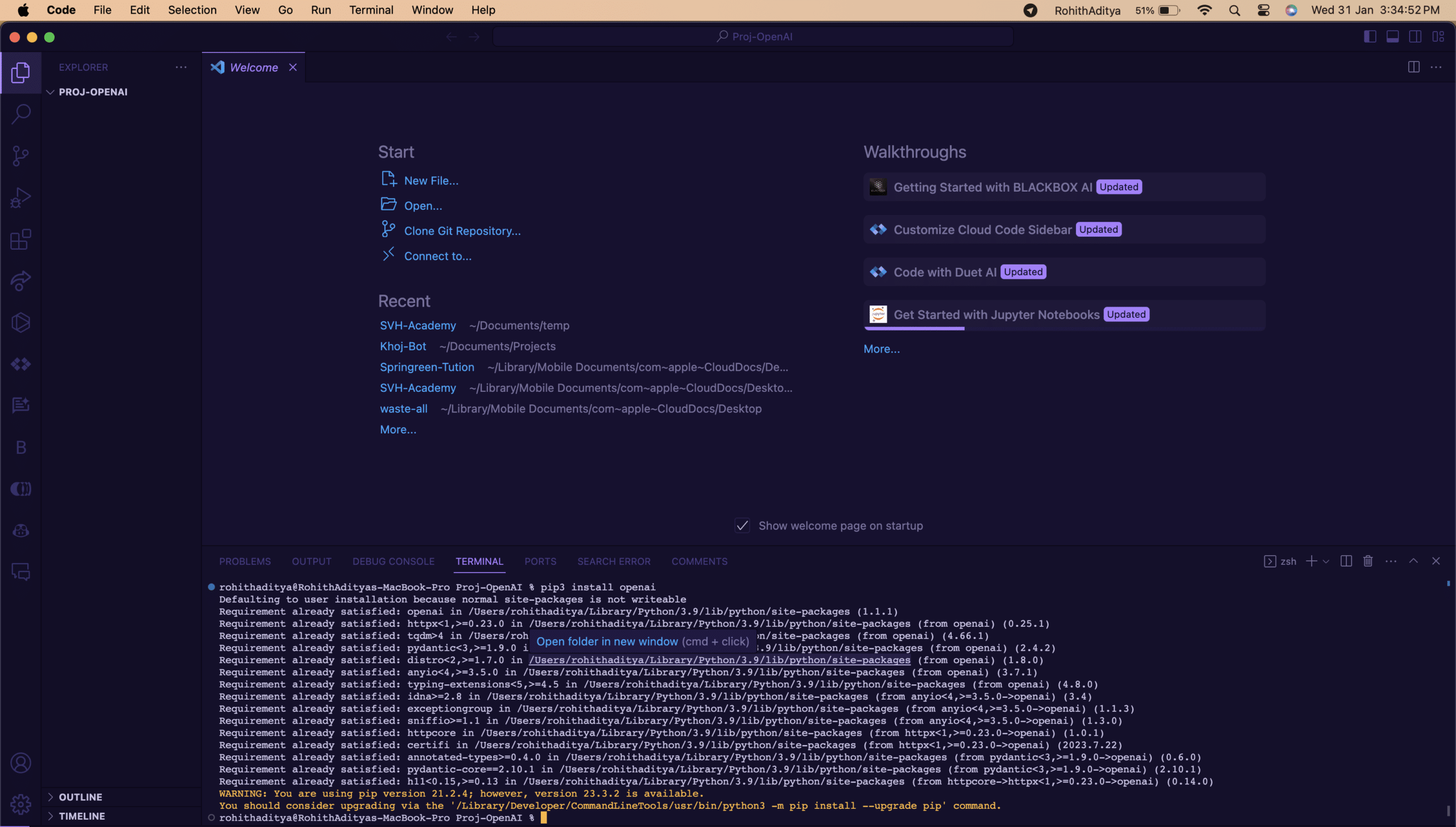Viewport: 1456px width, 827px height.
Task: Click the Clone Git Repository link
Action: [x=462, y=231]
